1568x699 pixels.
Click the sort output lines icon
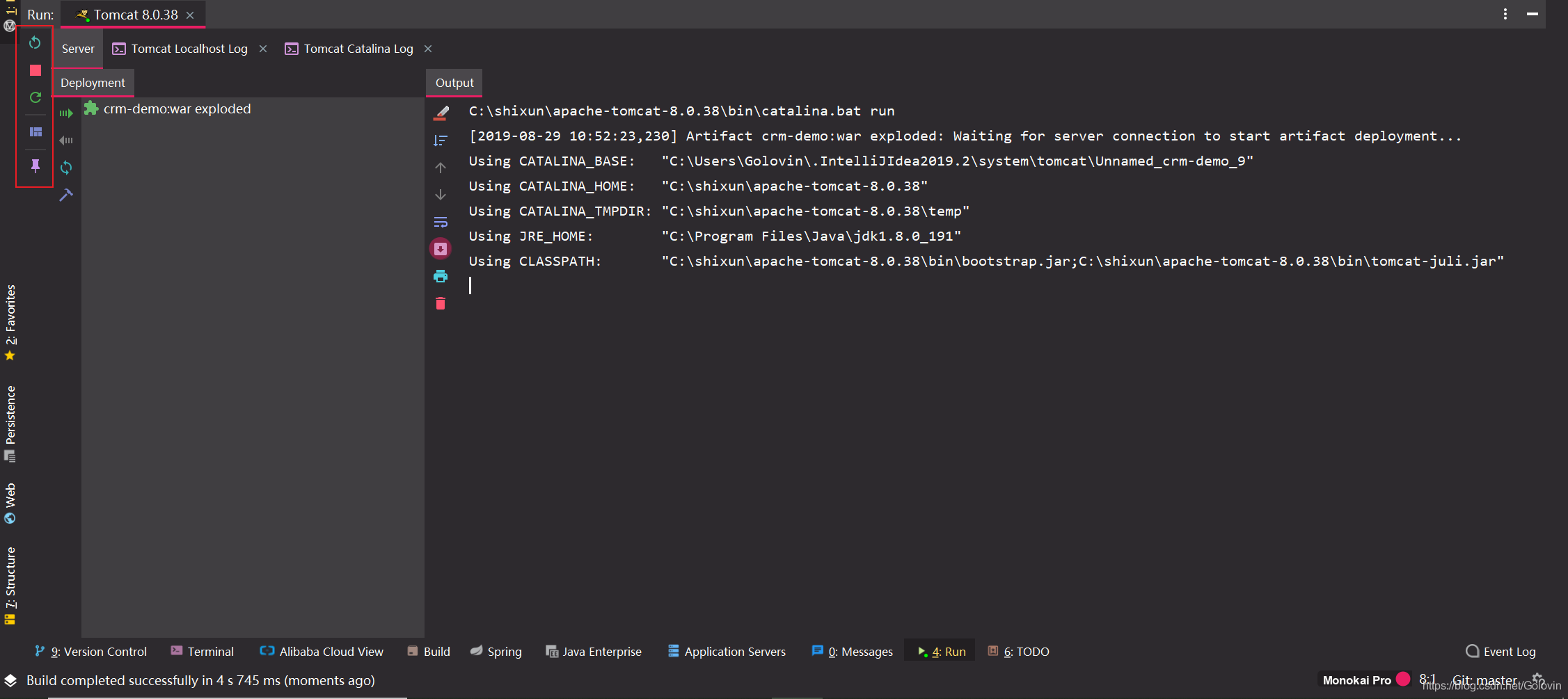[441, 140]
